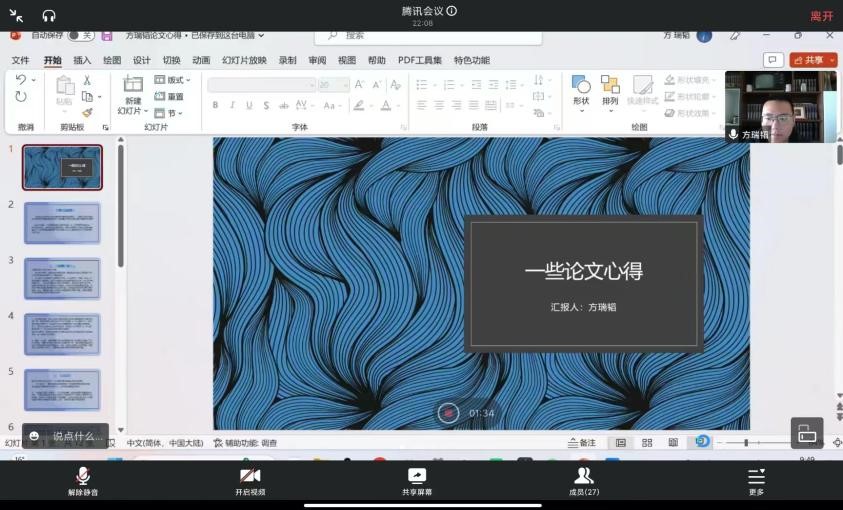Click the 共享 share button
This screenshot has width=843, height=510.
click(813, 60)
